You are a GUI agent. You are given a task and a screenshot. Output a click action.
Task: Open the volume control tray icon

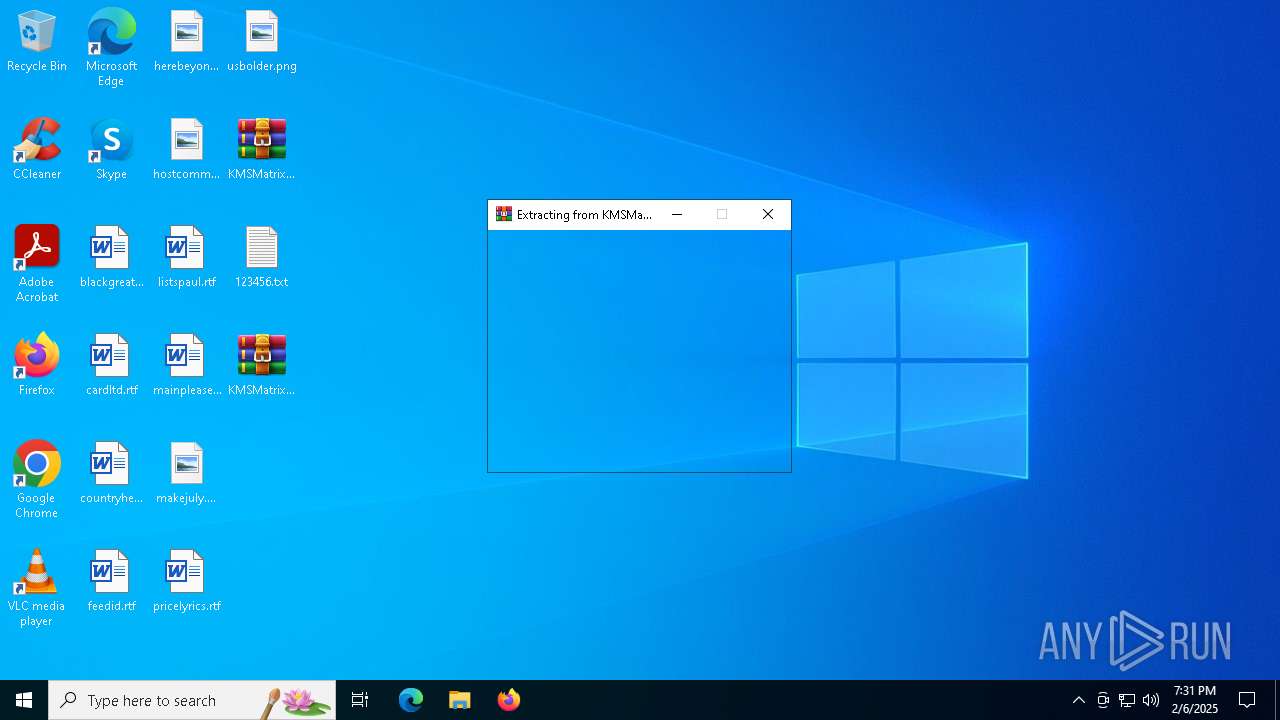[1151, 700]
